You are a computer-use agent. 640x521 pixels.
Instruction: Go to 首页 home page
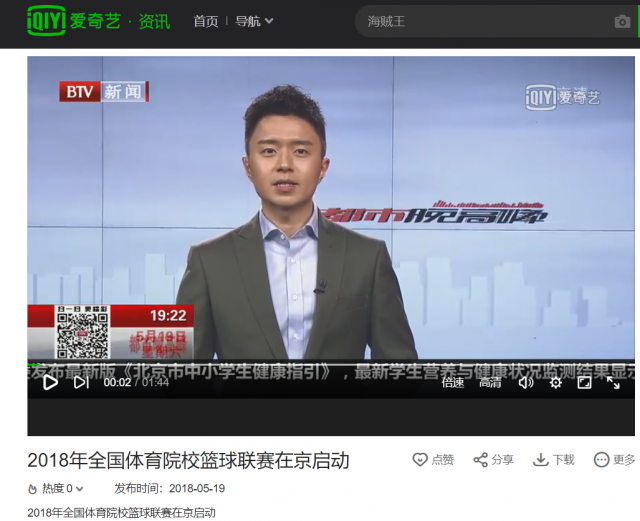click(206, 21)
